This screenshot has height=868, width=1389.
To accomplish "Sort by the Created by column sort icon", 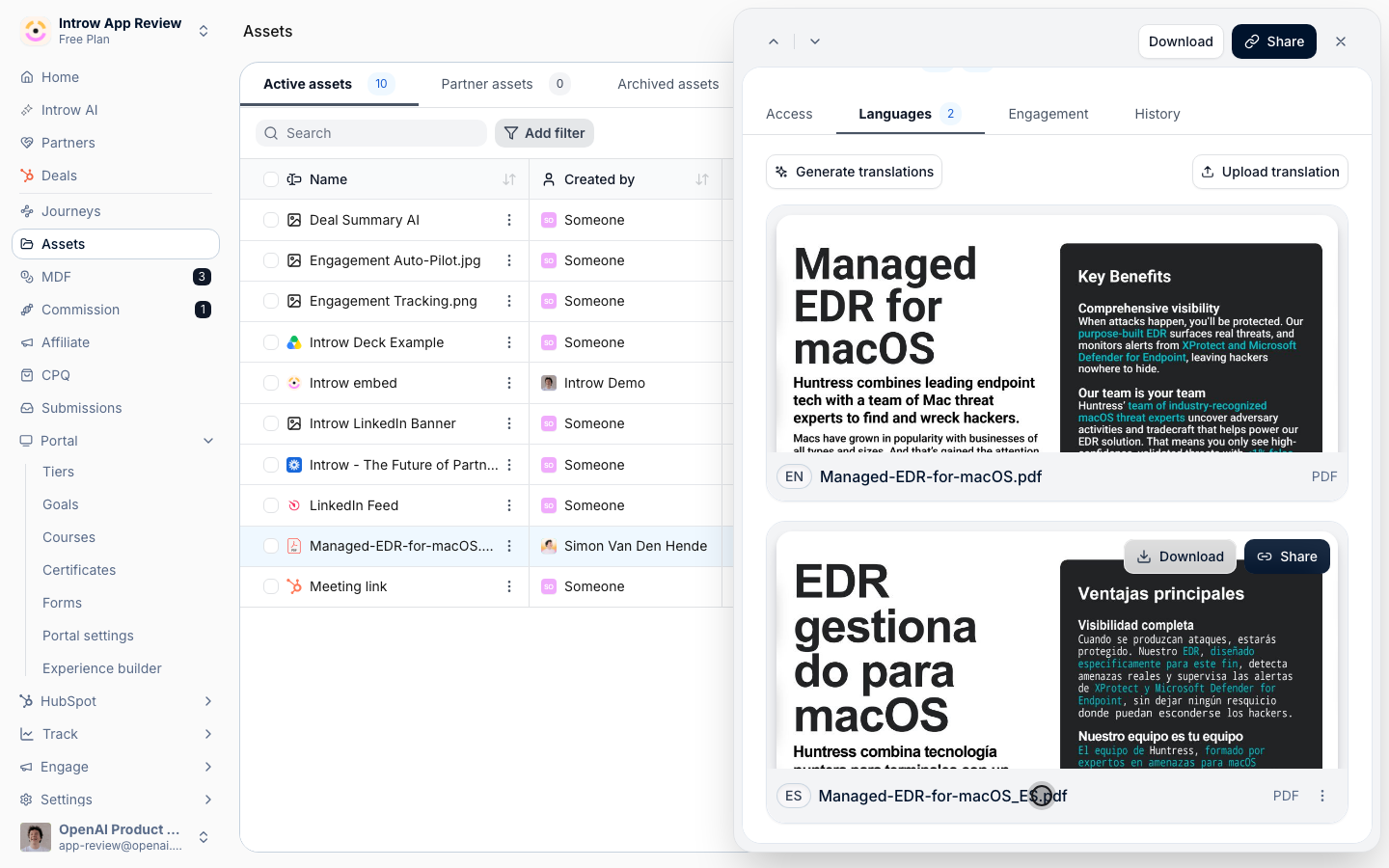I will coord(702,179).
